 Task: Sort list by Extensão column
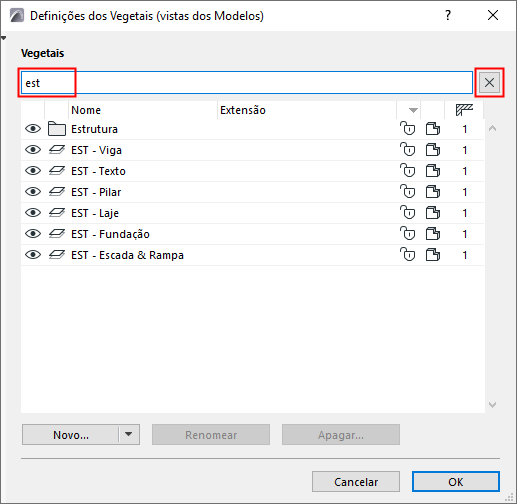307,110
